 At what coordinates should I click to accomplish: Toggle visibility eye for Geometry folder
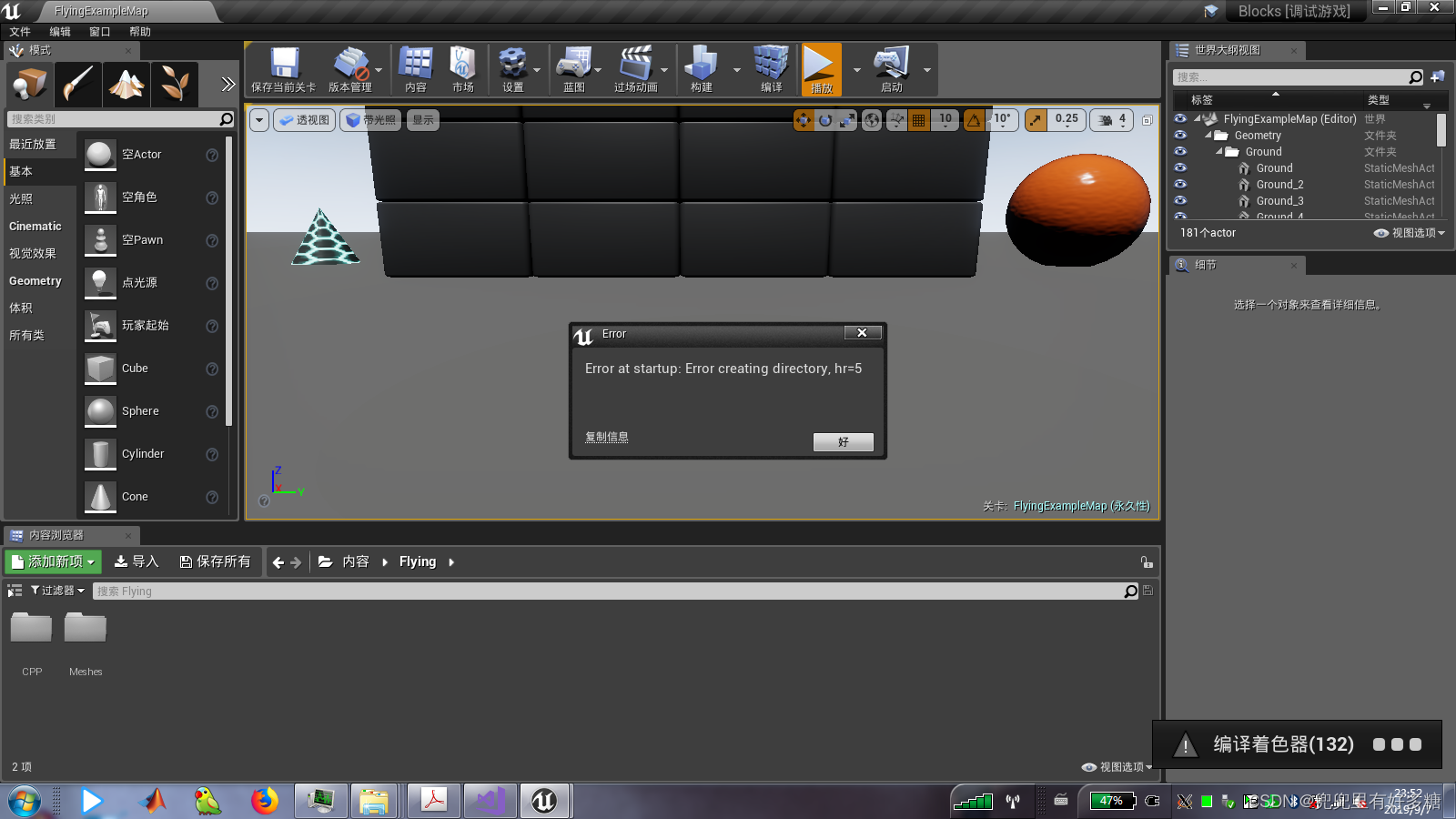point(1180,136)
